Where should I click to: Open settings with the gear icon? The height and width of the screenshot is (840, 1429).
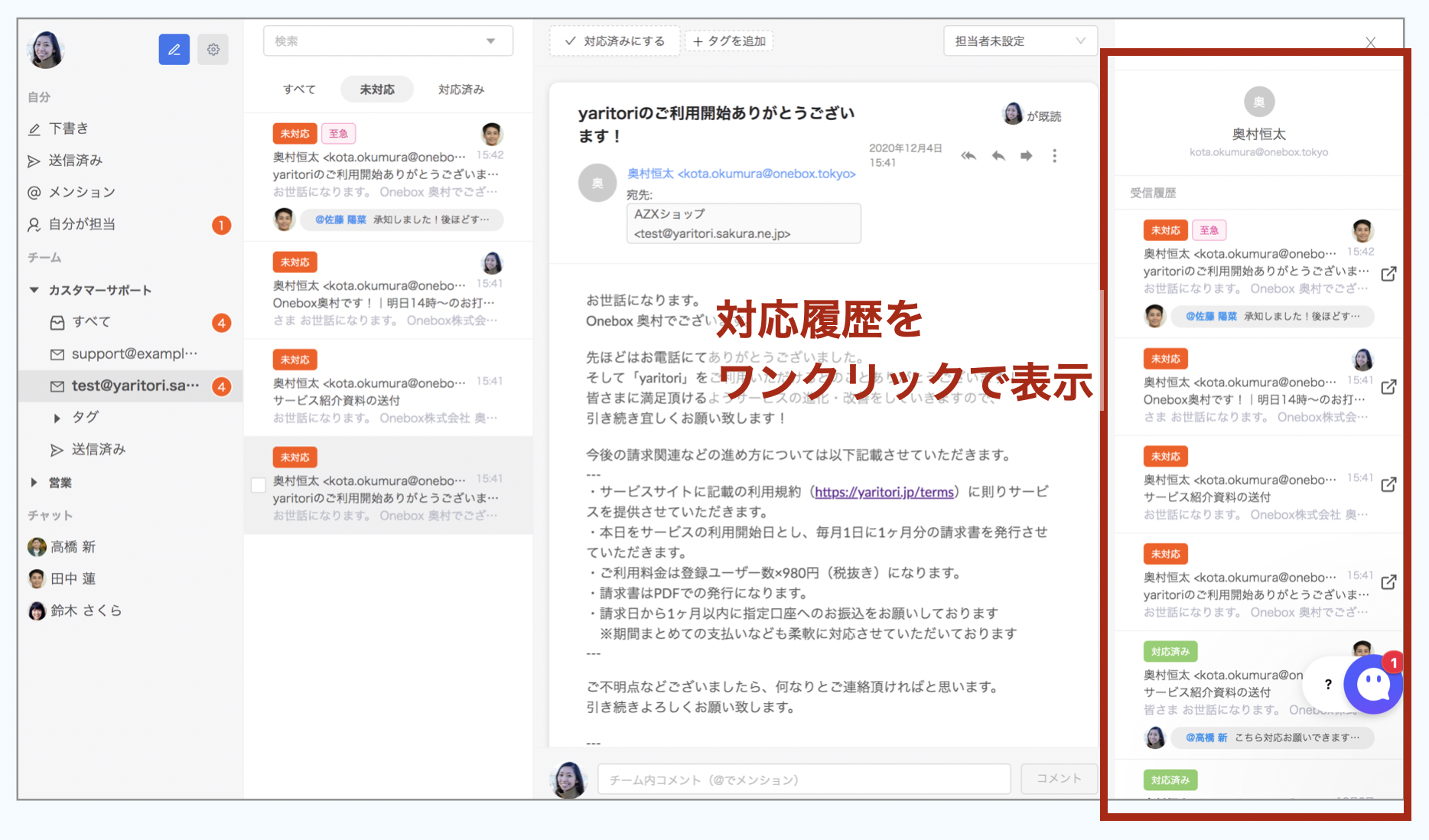coord(213,50)
